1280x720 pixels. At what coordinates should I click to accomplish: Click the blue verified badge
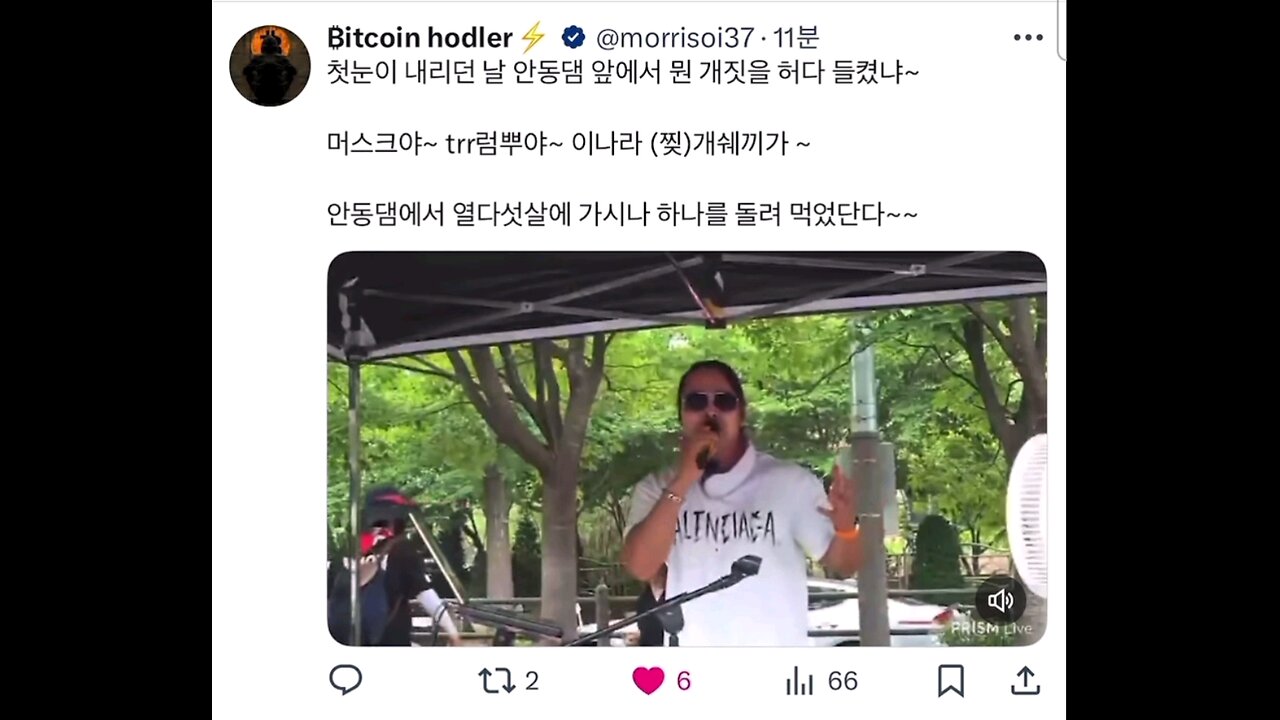pyautogui.click(x=573, y=38)
